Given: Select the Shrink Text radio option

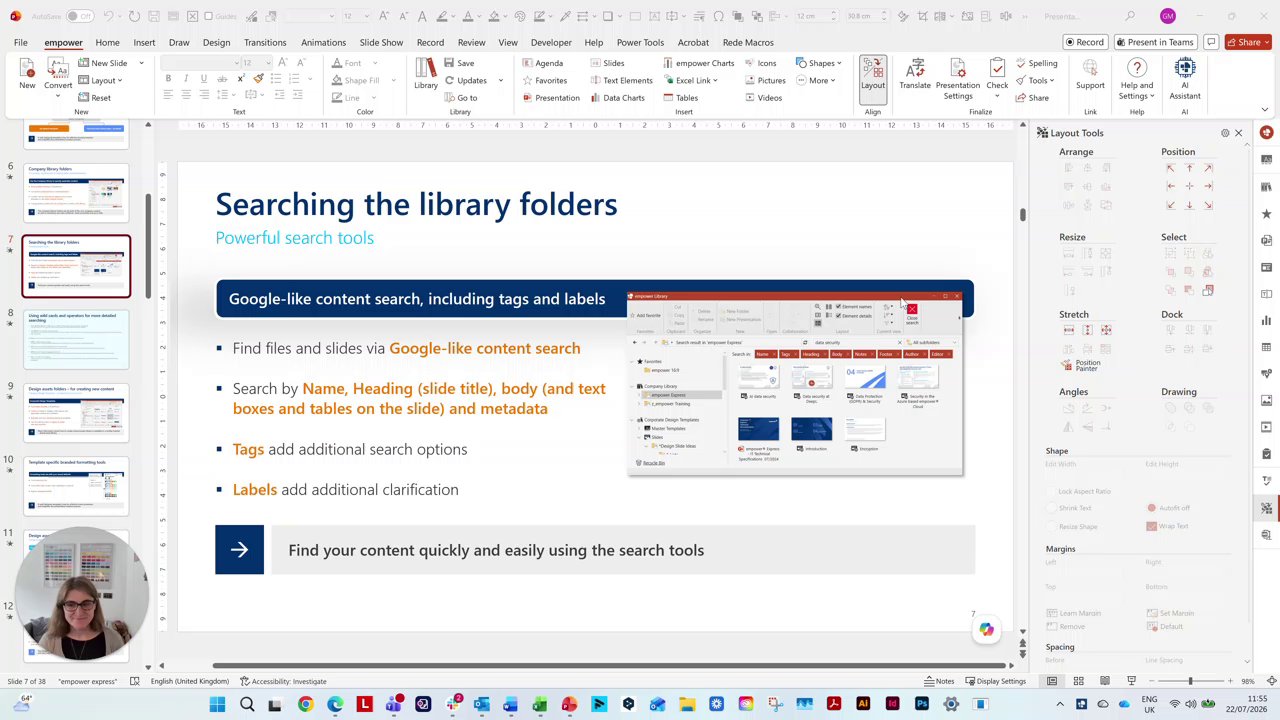Looking at the screenshot, I should point(1051,508).
